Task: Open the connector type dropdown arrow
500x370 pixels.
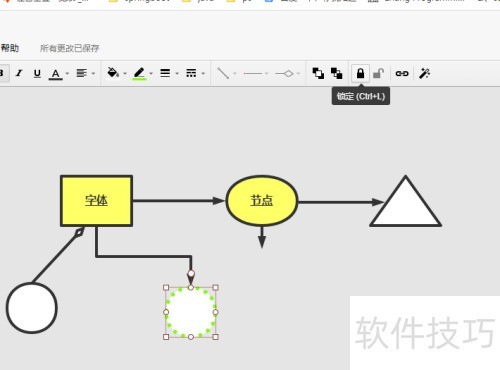Action: [235, 74]
